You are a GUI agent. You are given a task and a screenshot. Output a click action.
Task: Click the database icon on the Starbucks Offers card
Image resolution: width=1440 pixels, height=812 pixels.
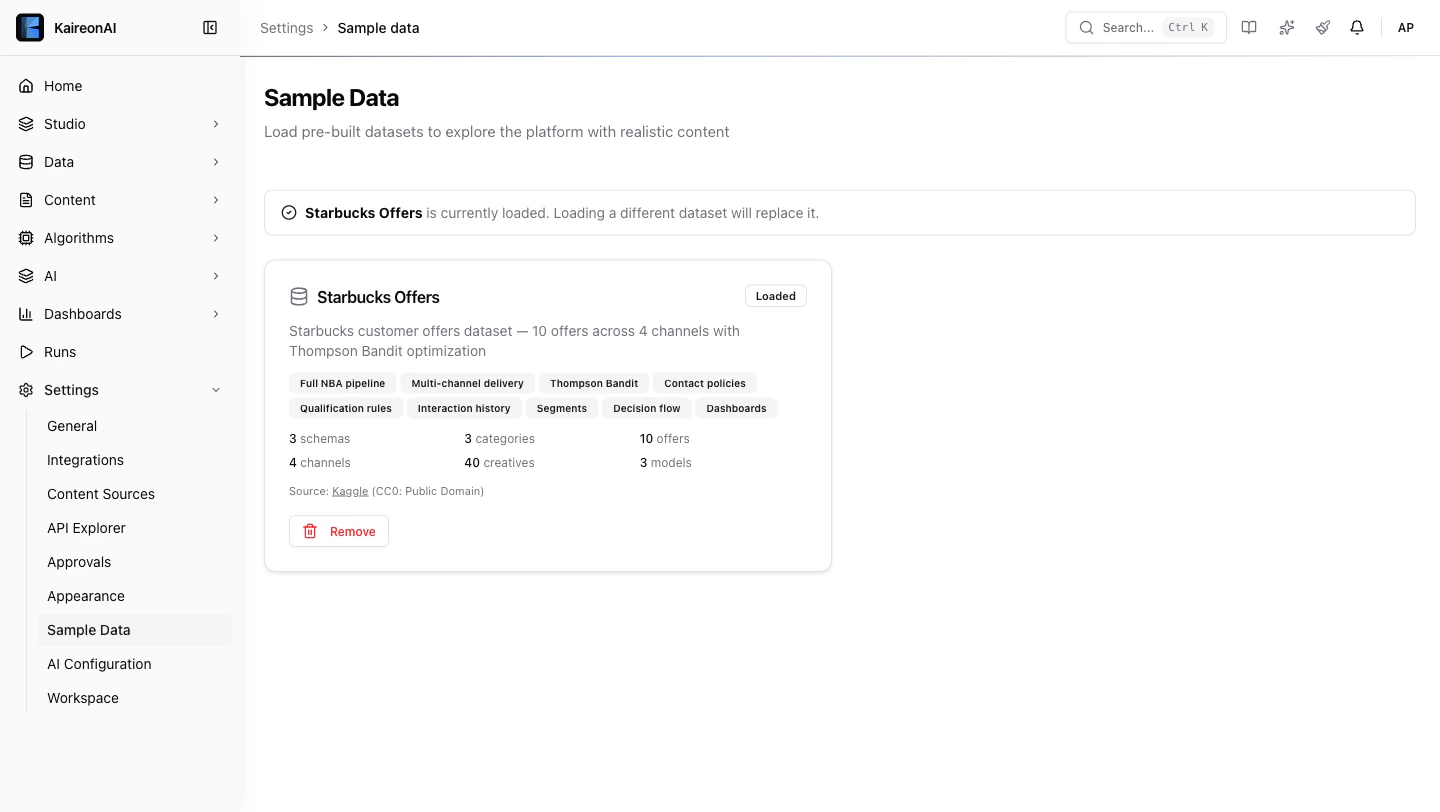pyautogui.click(x=298, y=296)
